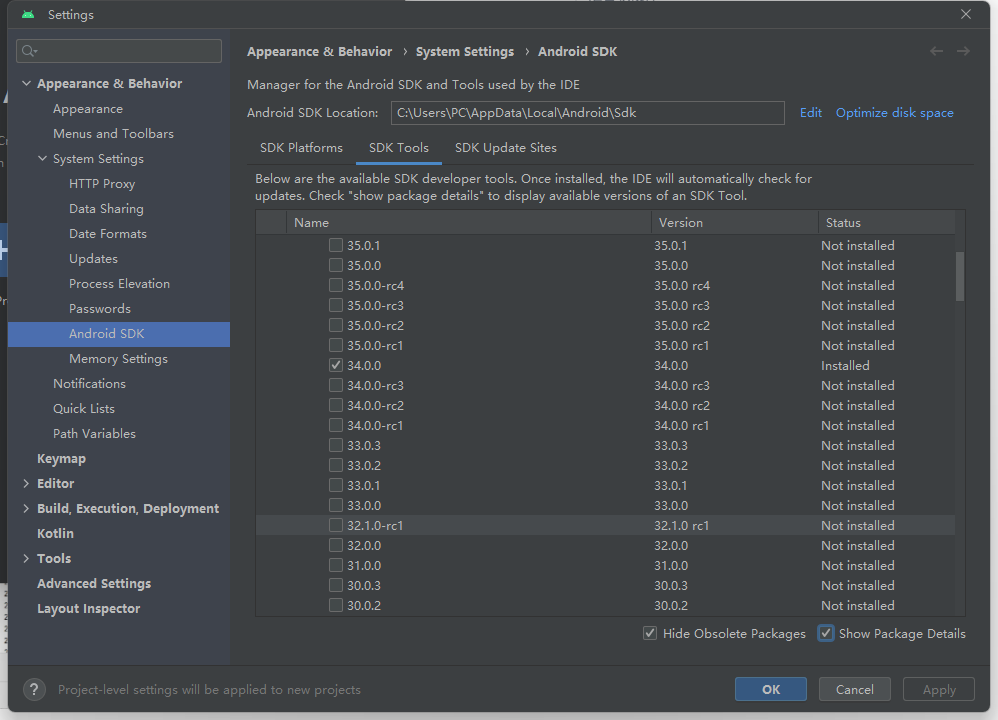Image resolution: width=998 pixels, height=720 pixels.
Task: Focus the settings search field
Action: pyautogui.click(x=119, y=51)
